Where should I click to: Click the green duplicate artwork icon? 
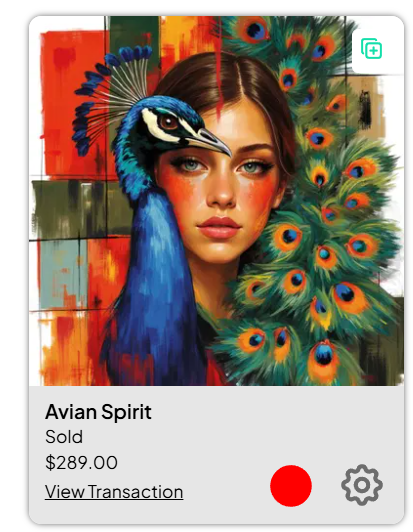coord(371,49)
